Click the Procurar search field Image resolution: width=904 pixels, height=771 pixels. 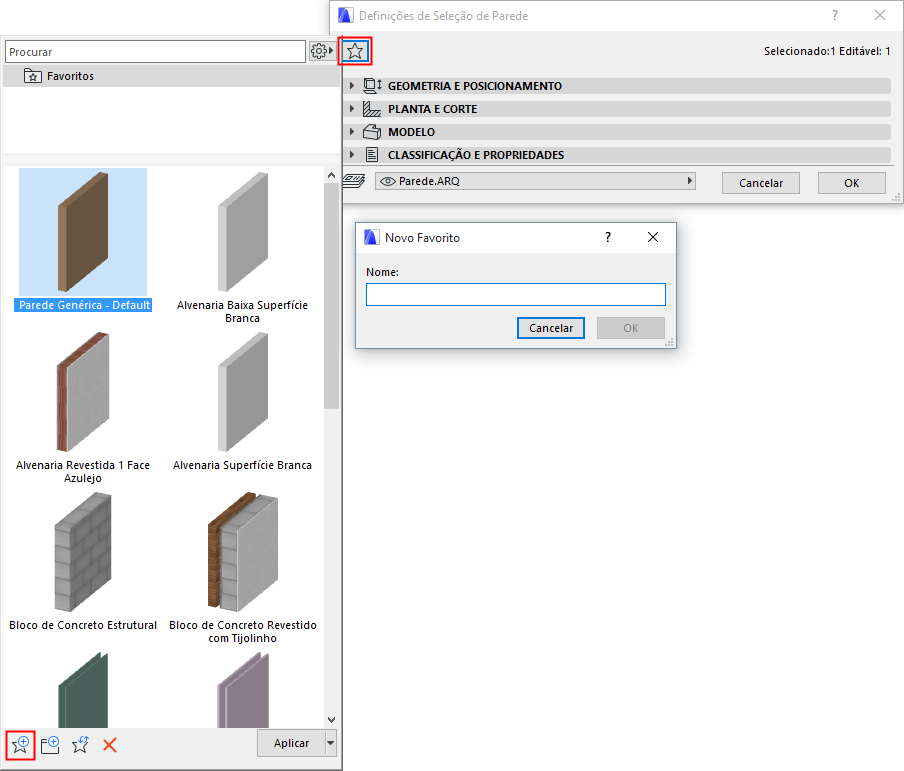155,52
